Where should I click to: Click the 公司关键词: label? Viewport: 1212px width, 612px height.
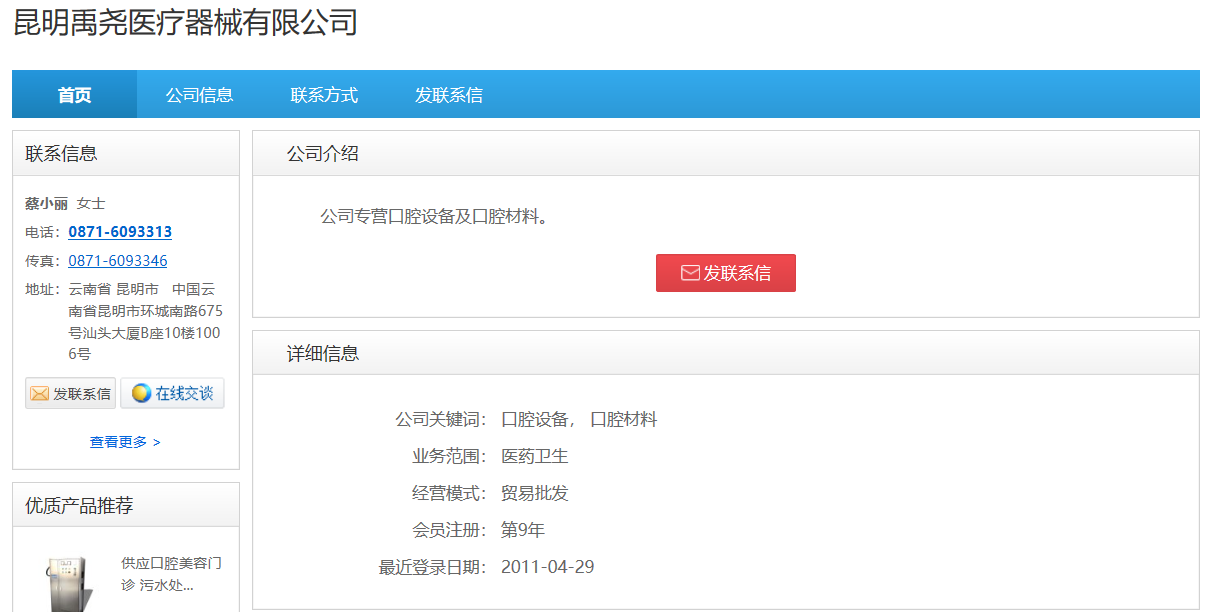(x=441, y=420)
